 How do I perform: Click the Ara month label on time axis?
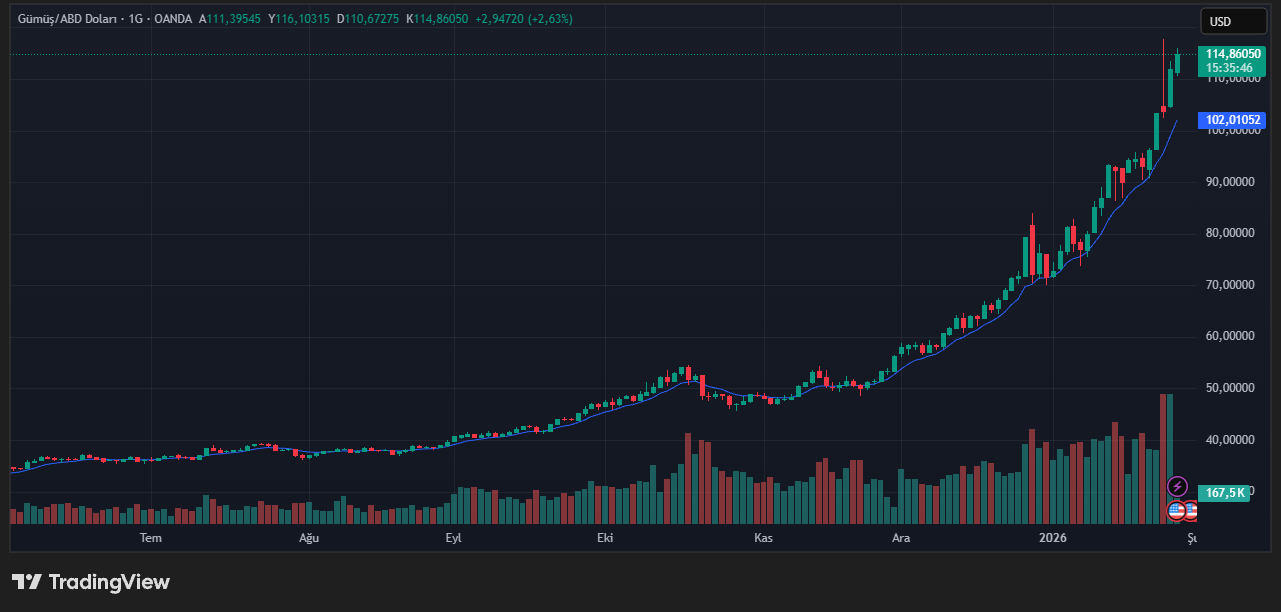click(x=901, y=538)
